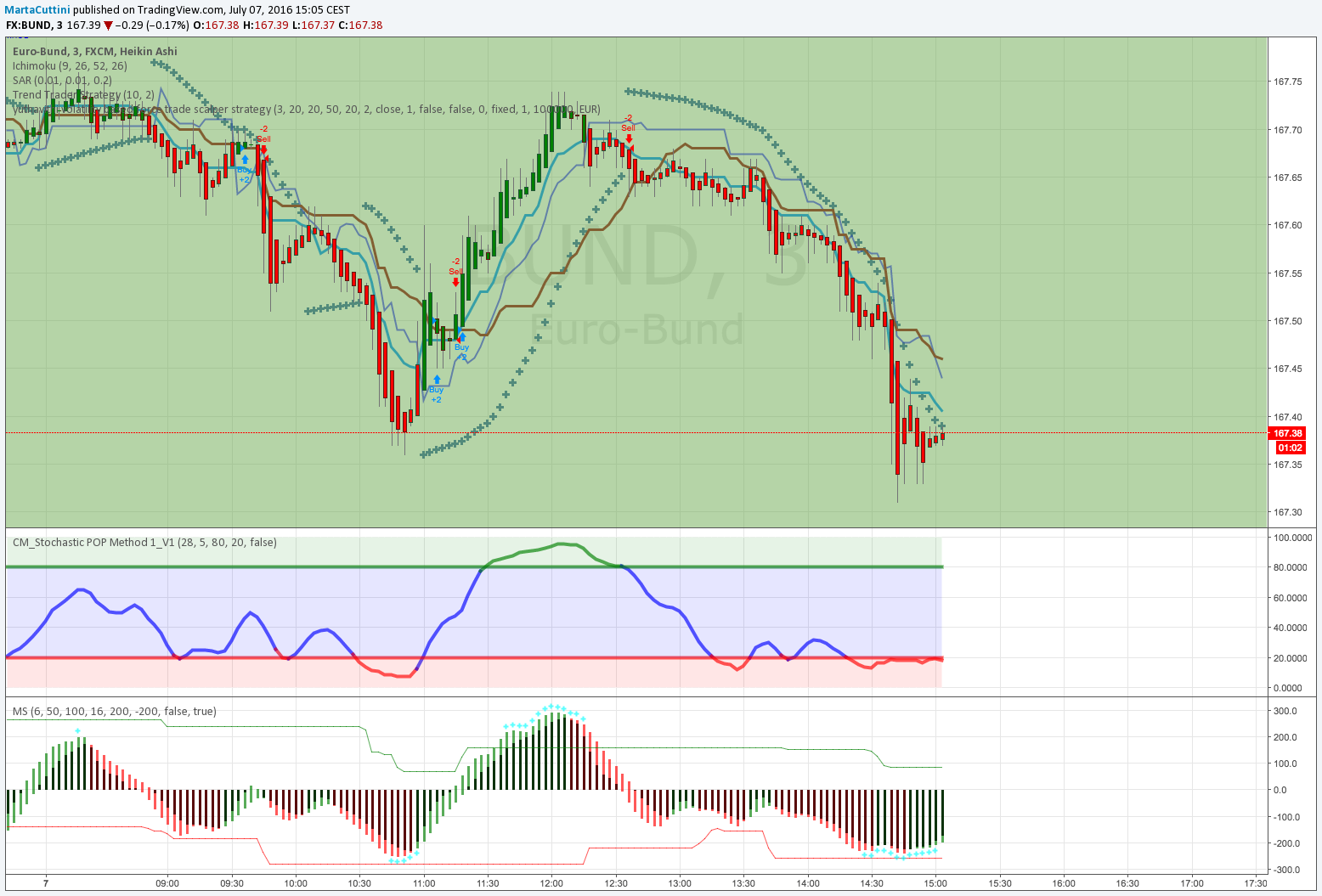1322x896 pixels.
Task: Click the leftmost red Sell arrow marker
Action: click(x=263, y=150)
